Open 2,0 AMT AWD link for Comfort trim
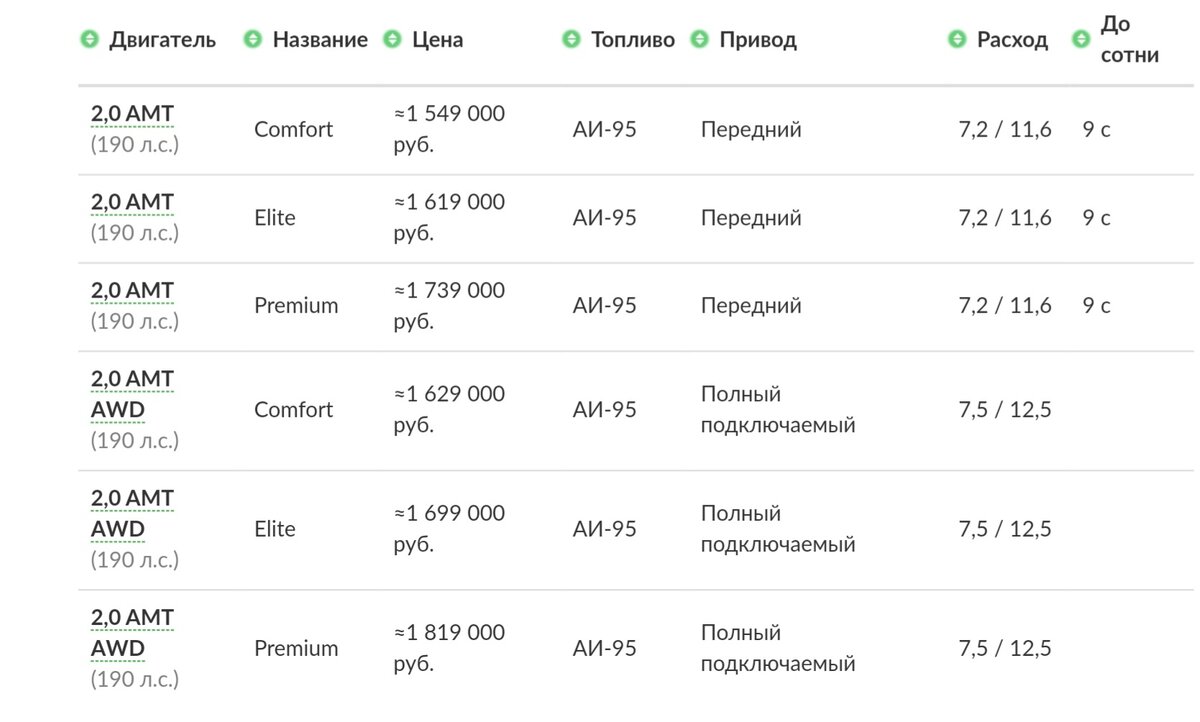 [132, 394]
